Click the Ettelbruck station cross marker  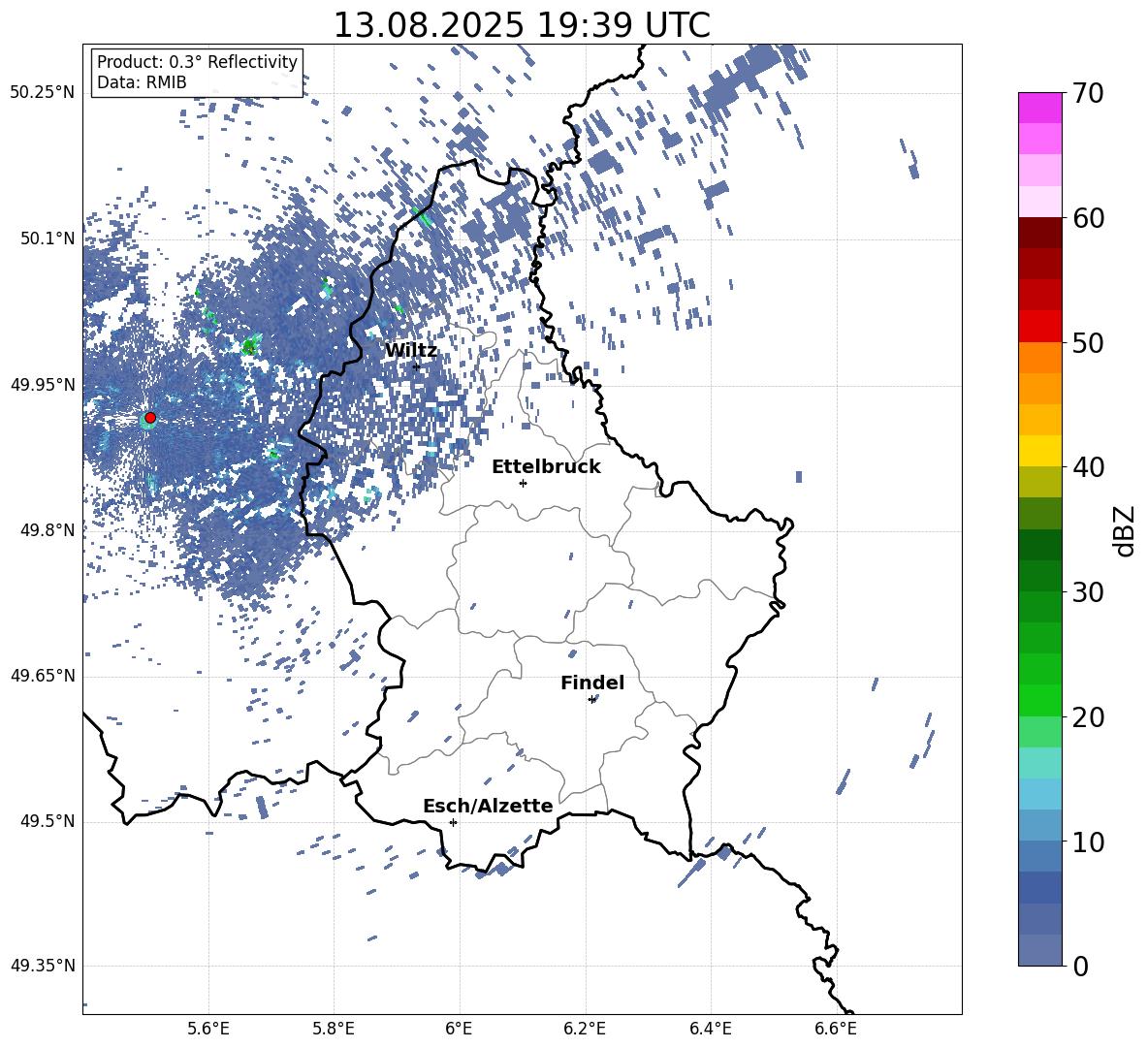point(523,483)
